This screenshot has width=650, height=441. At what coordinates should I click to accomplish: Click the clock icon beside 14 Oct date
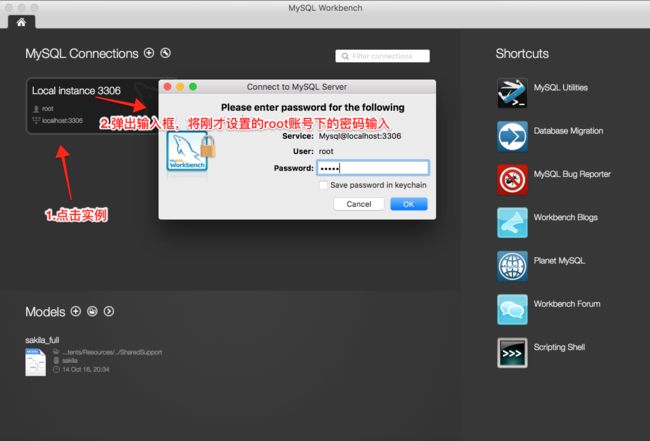(57, 369)
